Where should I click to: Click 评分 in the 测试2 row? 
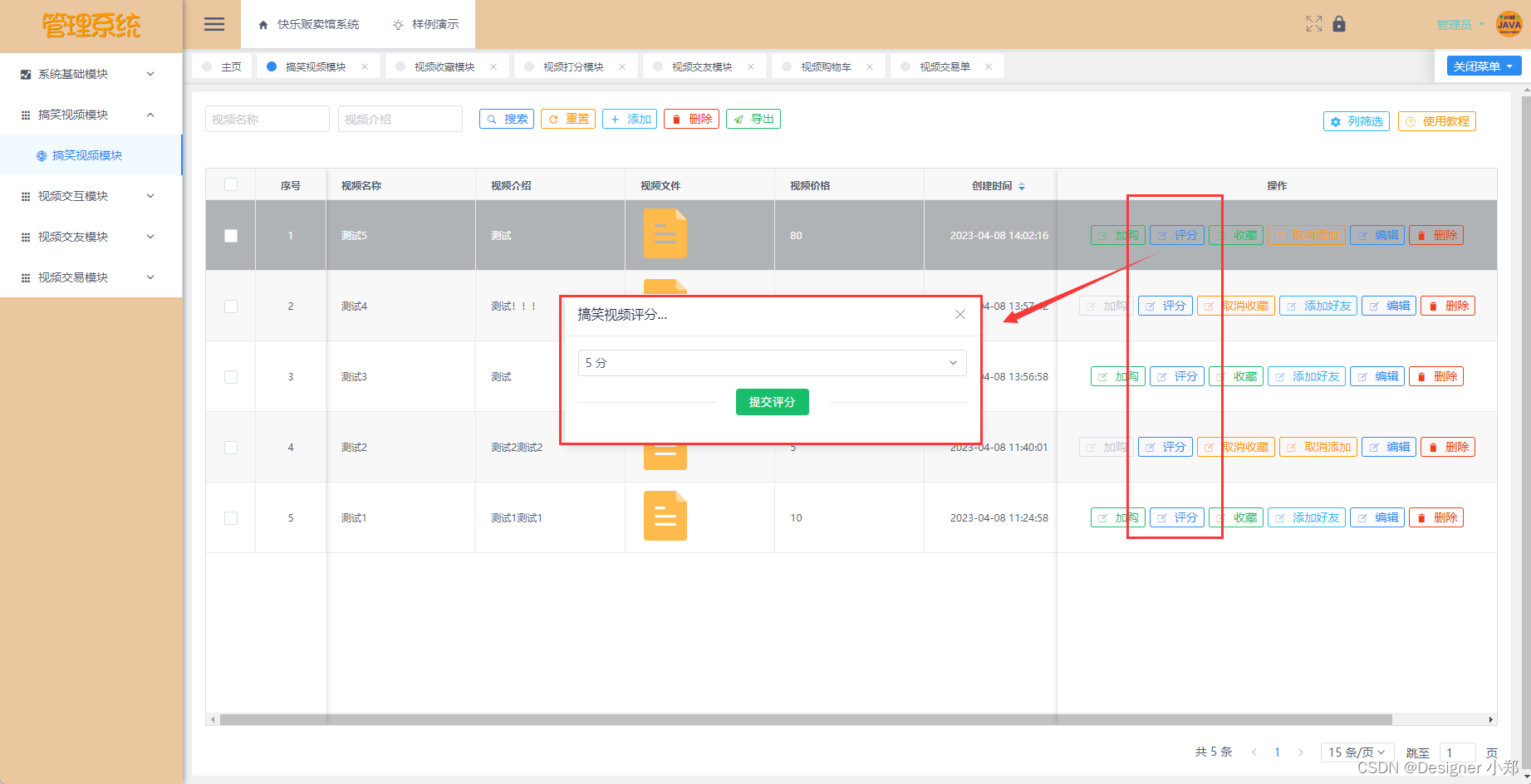coord(1165,447)
